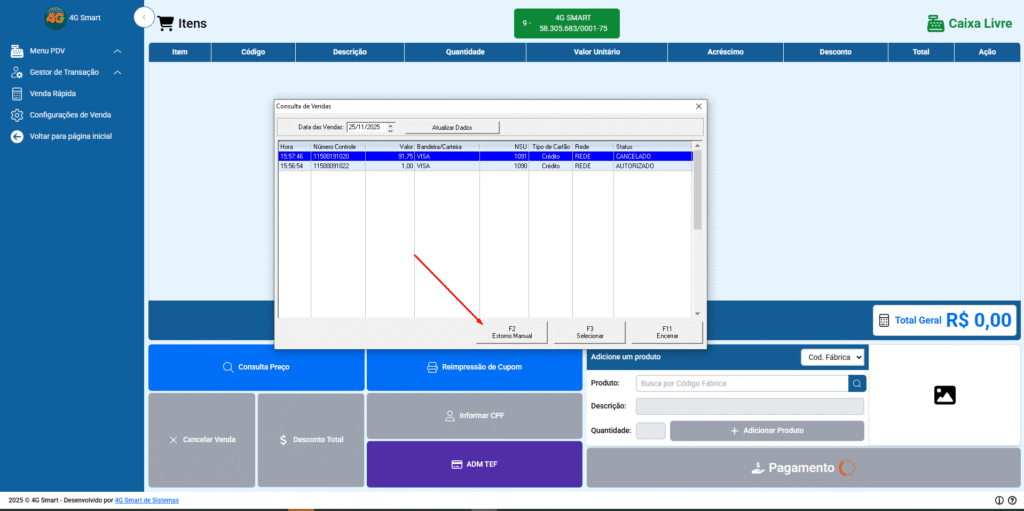Collapse the sidebar with the arrow circle
The image size is (1024, 511).
click(x=144, y=17)
